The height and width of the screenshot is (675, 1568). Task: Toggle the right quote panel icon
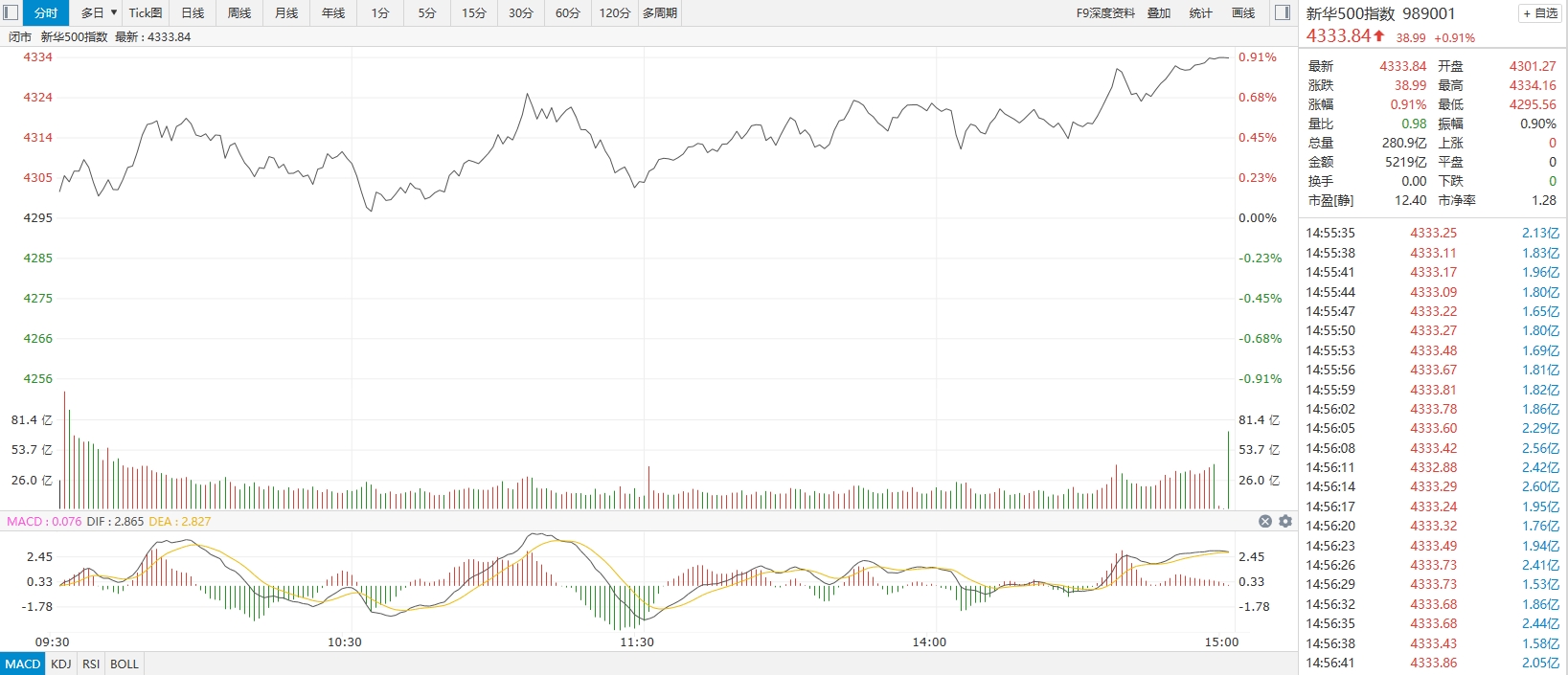pyautogui.click(x=1284, y=12)
